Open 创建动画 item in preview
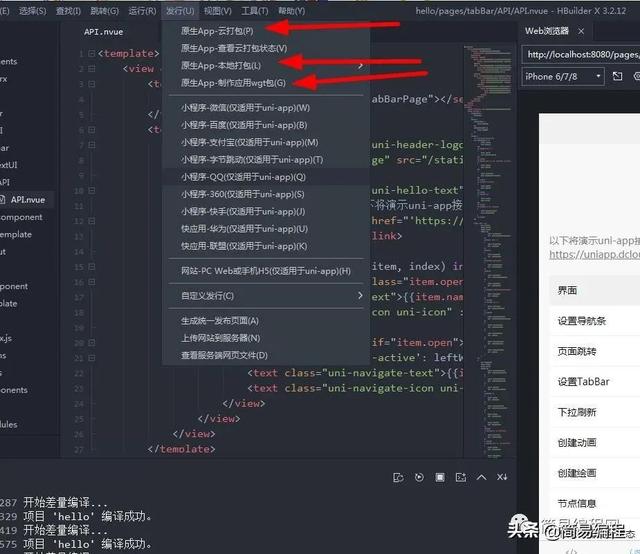 [595, 443]
